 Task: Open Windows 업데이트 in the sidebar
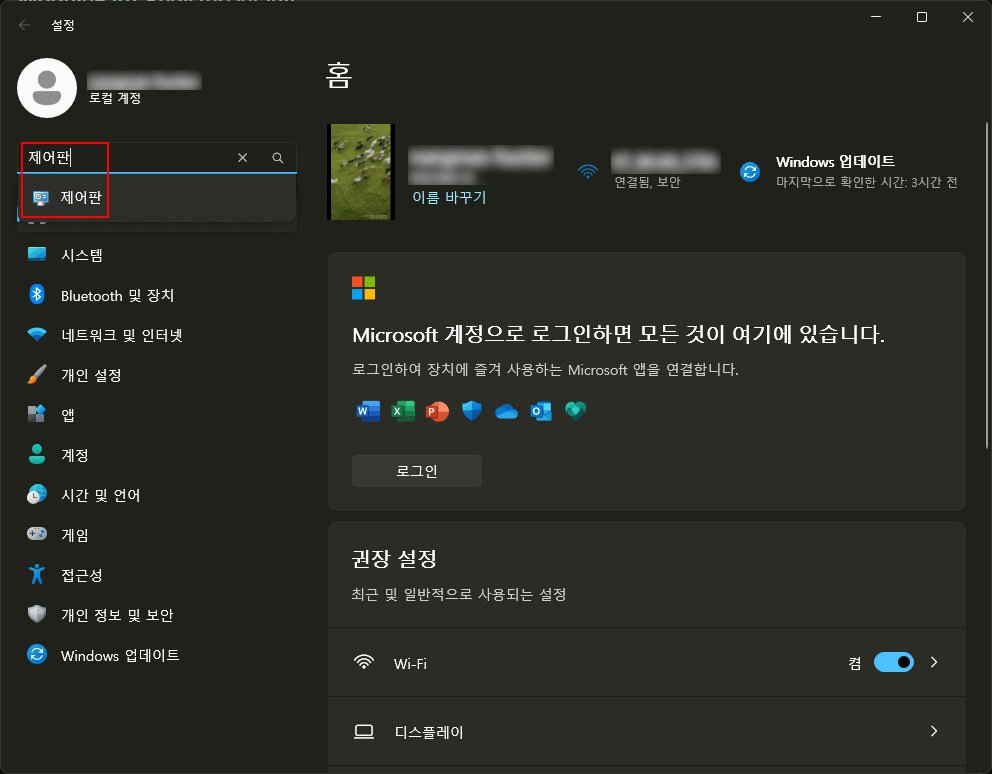pyautogui.click(x=157, y=655)
